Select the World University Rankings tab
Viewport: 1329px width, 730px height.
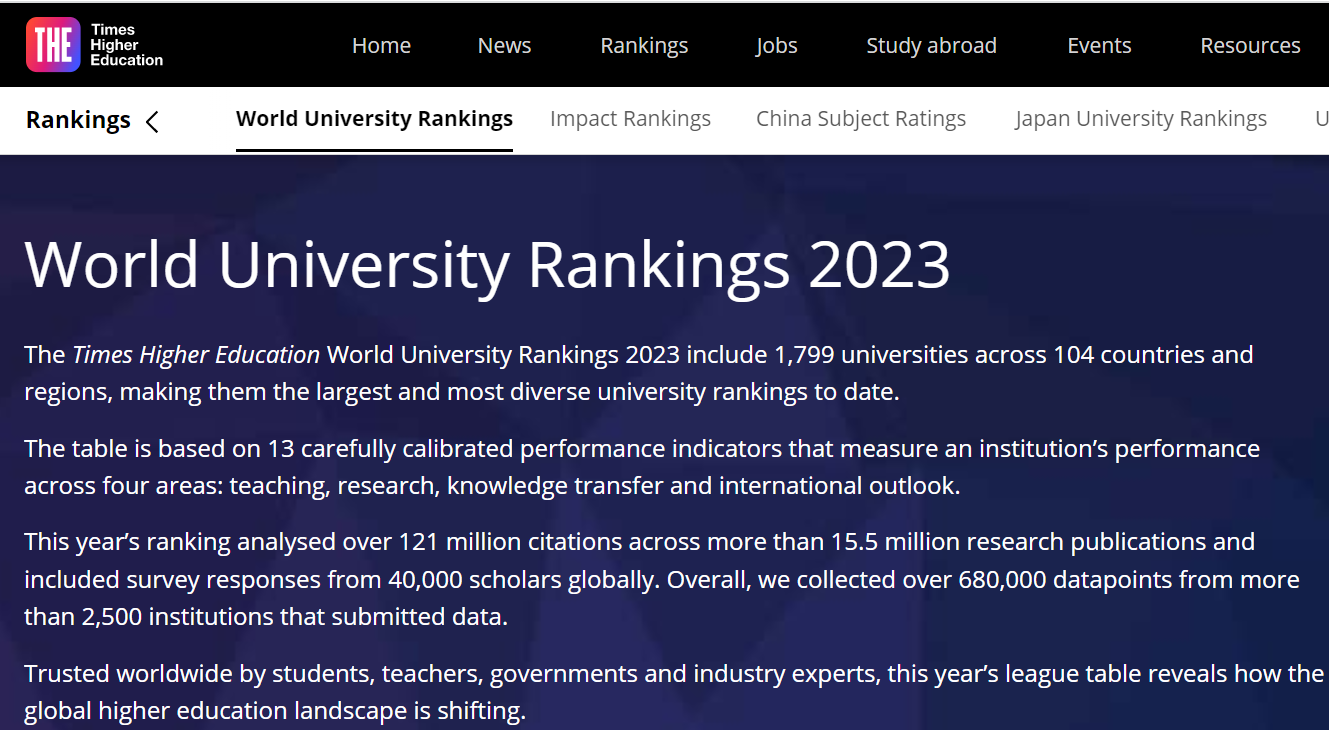click(x=374, y=119)
